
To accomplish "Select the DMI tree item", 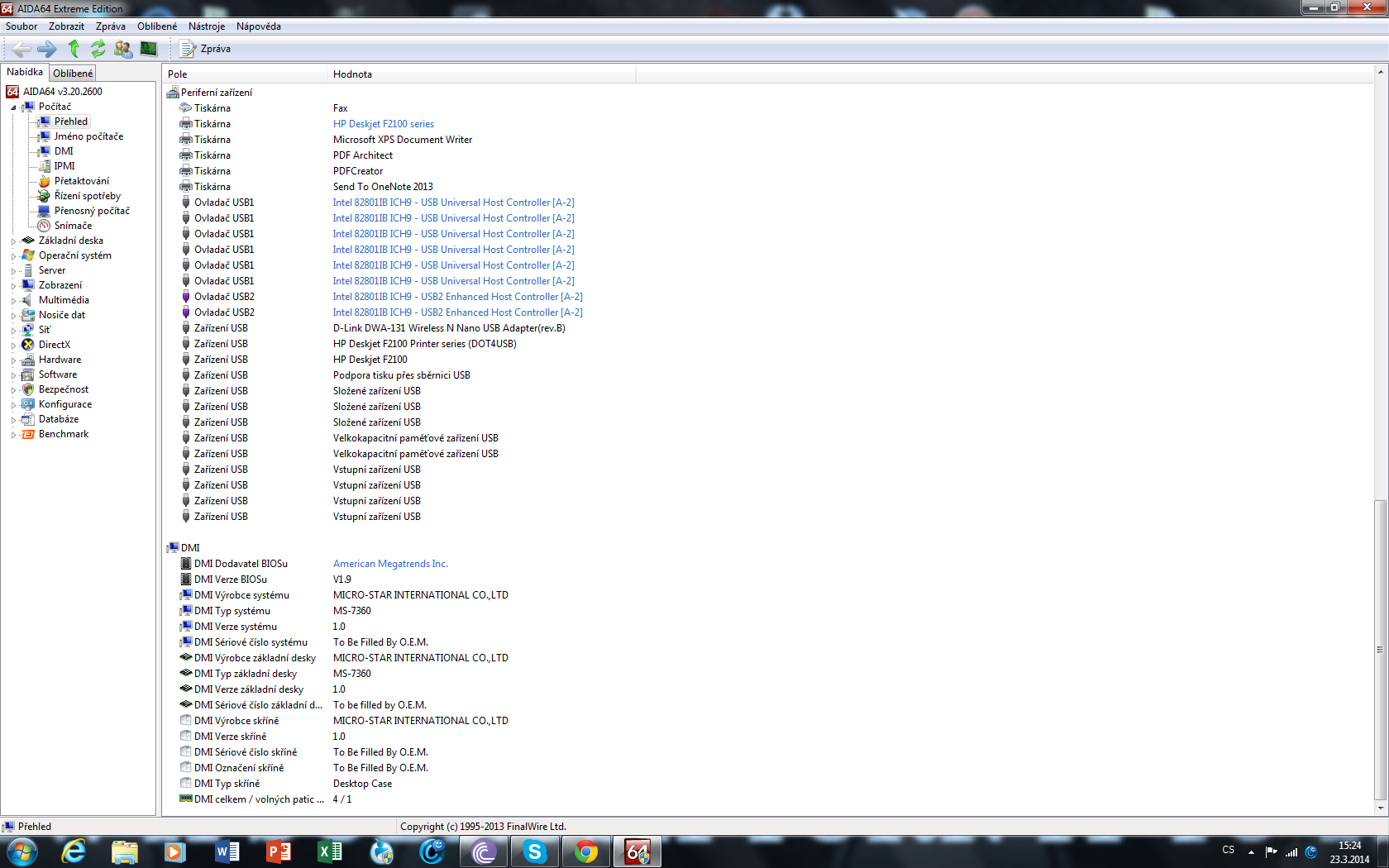I will (x=64, y=151).
